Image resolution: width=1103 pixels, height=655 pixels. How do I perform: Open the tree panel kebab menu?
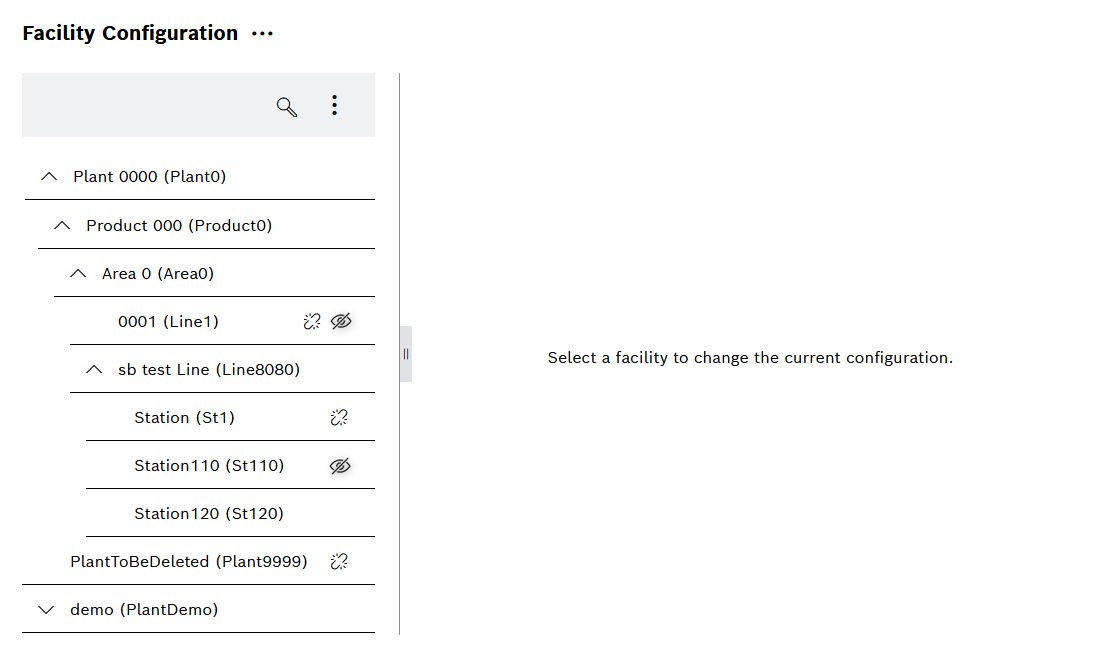334,105
